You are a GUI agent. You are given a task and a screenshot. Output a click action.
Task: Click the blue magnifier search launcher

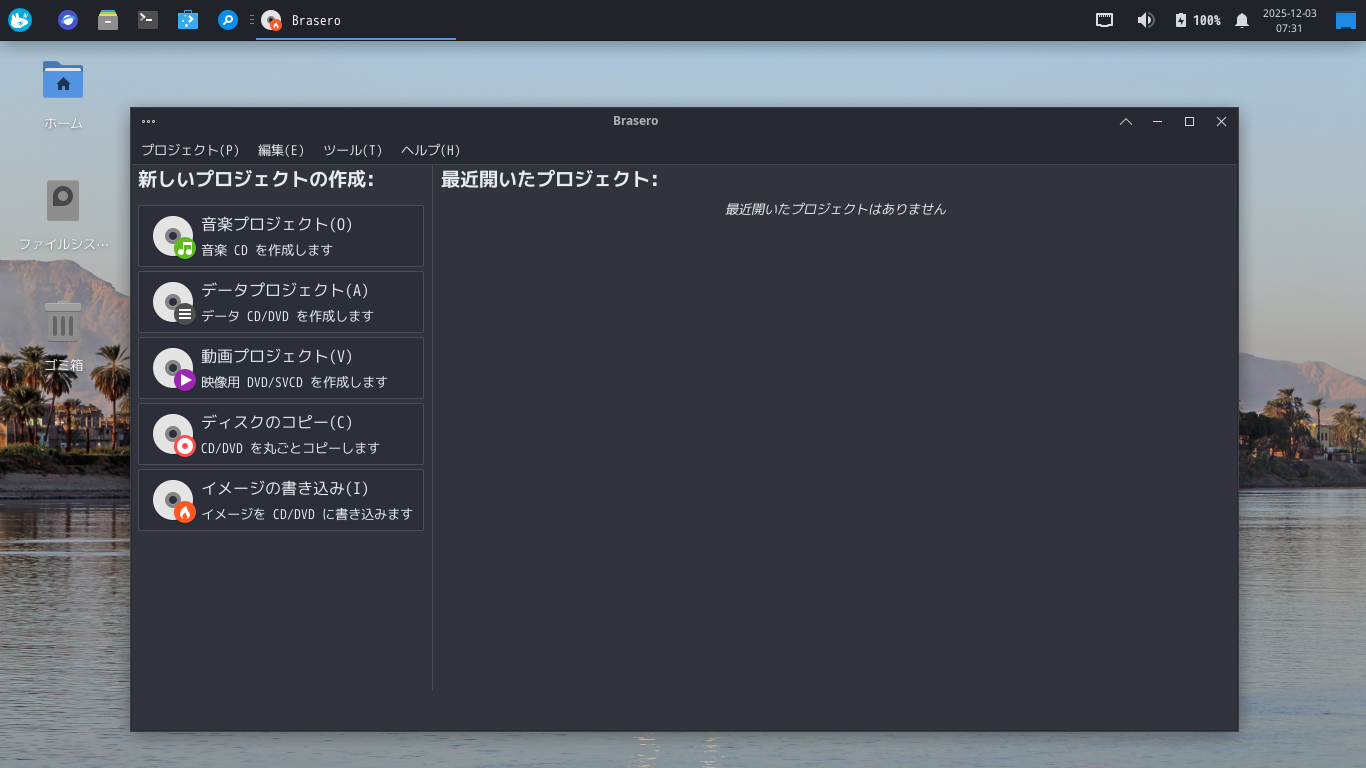tap(228, 20)
